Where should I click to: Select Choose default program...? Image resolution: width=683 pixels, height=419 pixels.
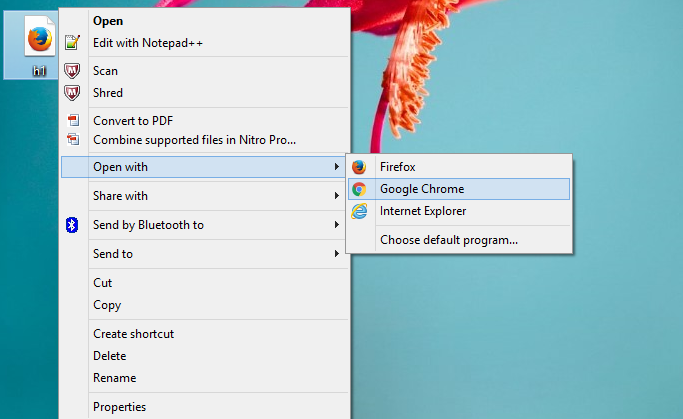click(459, 240)
